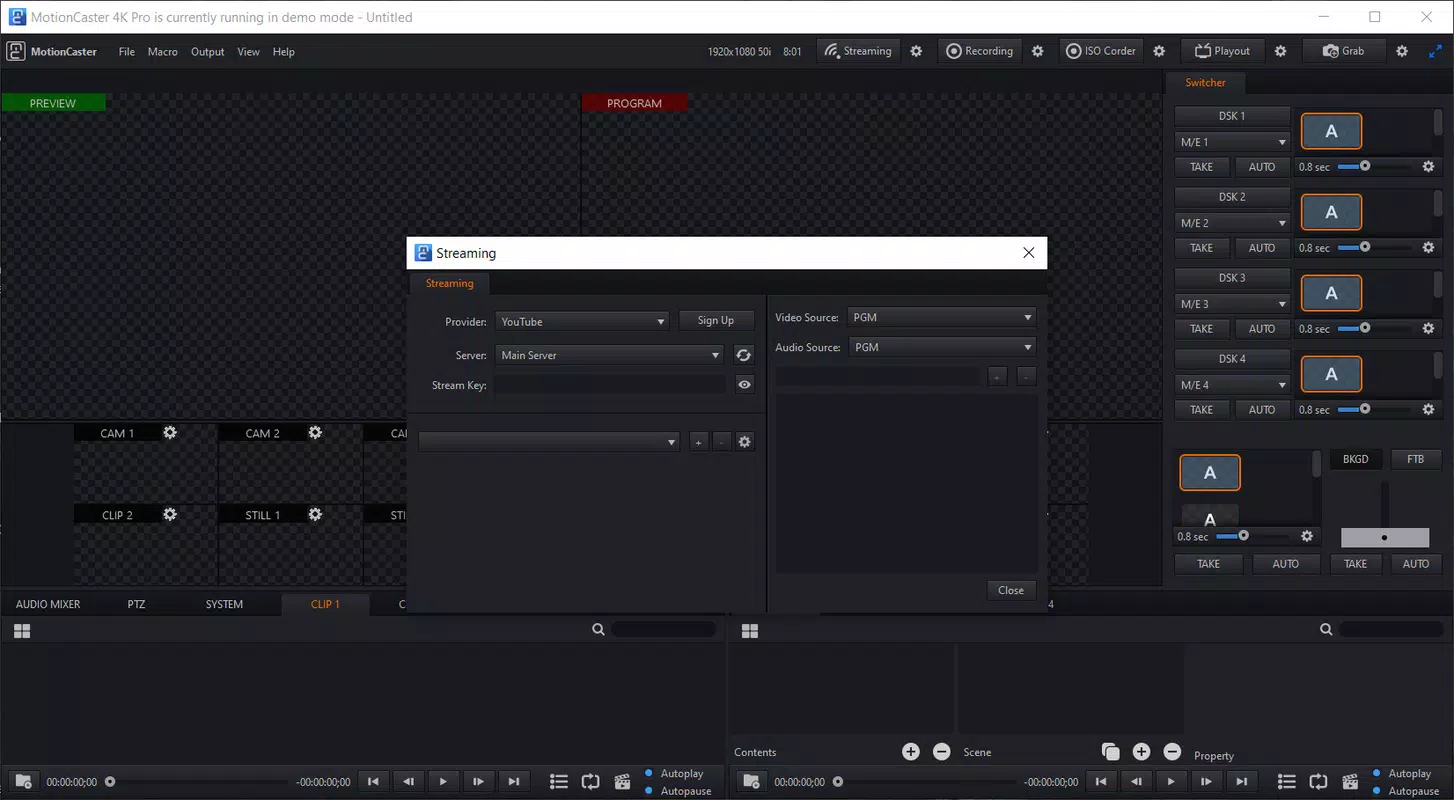Expand the Server dropdown showing Main Server
Viewport: 1454px width, 800px height.
pyautogui.click(x=609, y=355)
